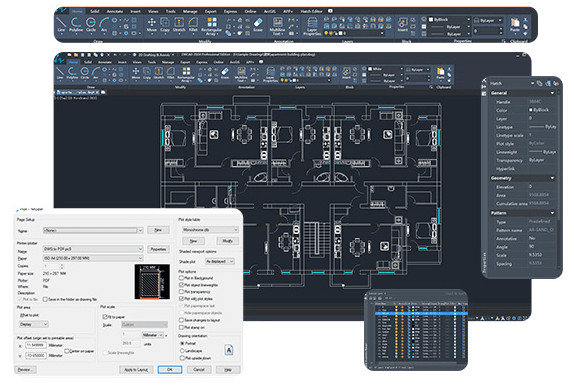The width and height of the screenshot is (574, 390).
Task: Click Rectangular Array in the main ZWCAD window
Action: 186,74
